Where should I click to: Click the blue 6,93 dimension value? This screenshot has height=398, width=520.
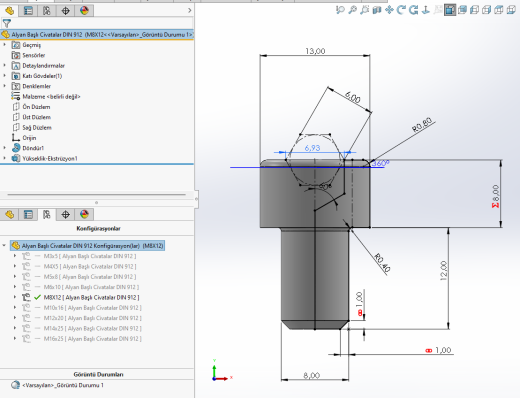[x=312, y=148]
